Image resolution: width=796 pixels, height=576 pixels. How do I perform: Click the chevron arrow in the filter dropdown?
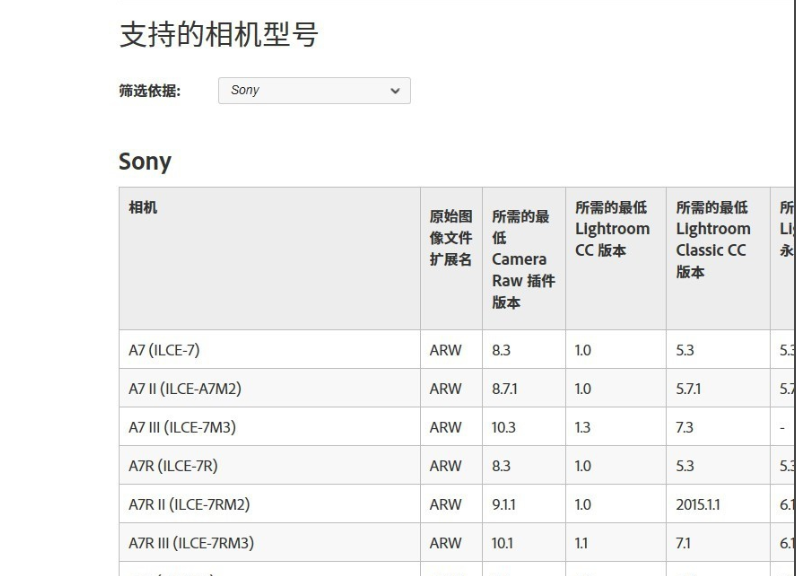pyautogui.click(x=394, y=90)
